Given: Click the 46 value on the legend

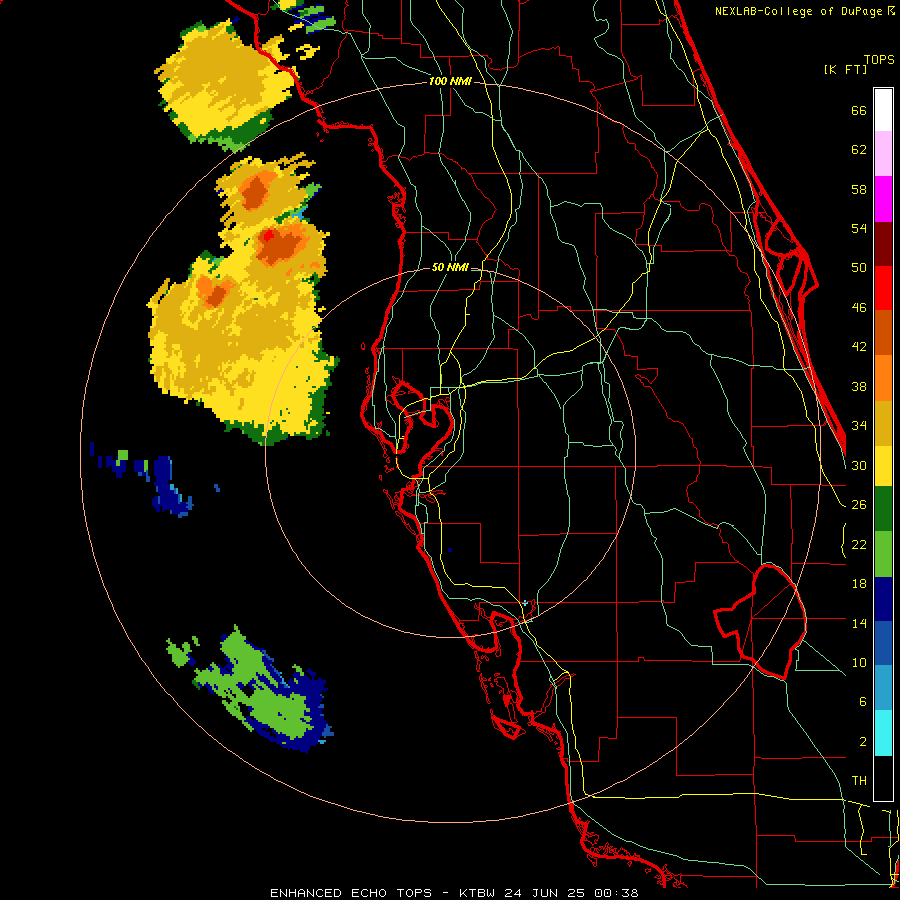Looking at the screenshot, I should tap(859, 308).
